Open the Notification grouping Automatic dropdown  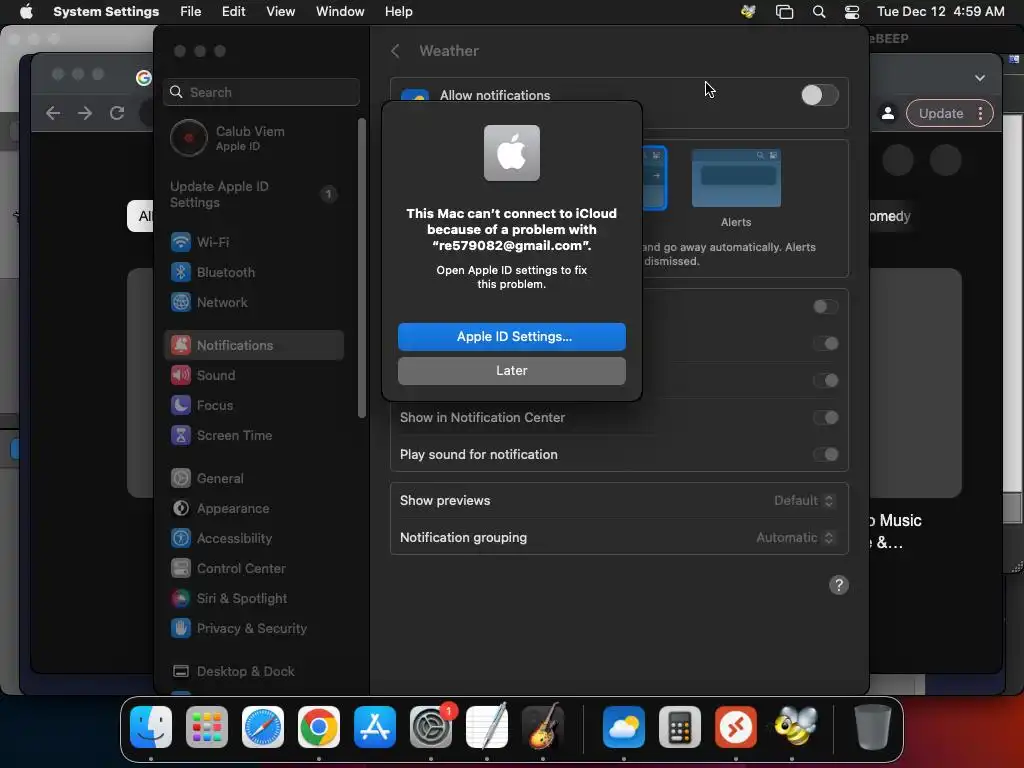pyautogui.click(x=795, y=537)
